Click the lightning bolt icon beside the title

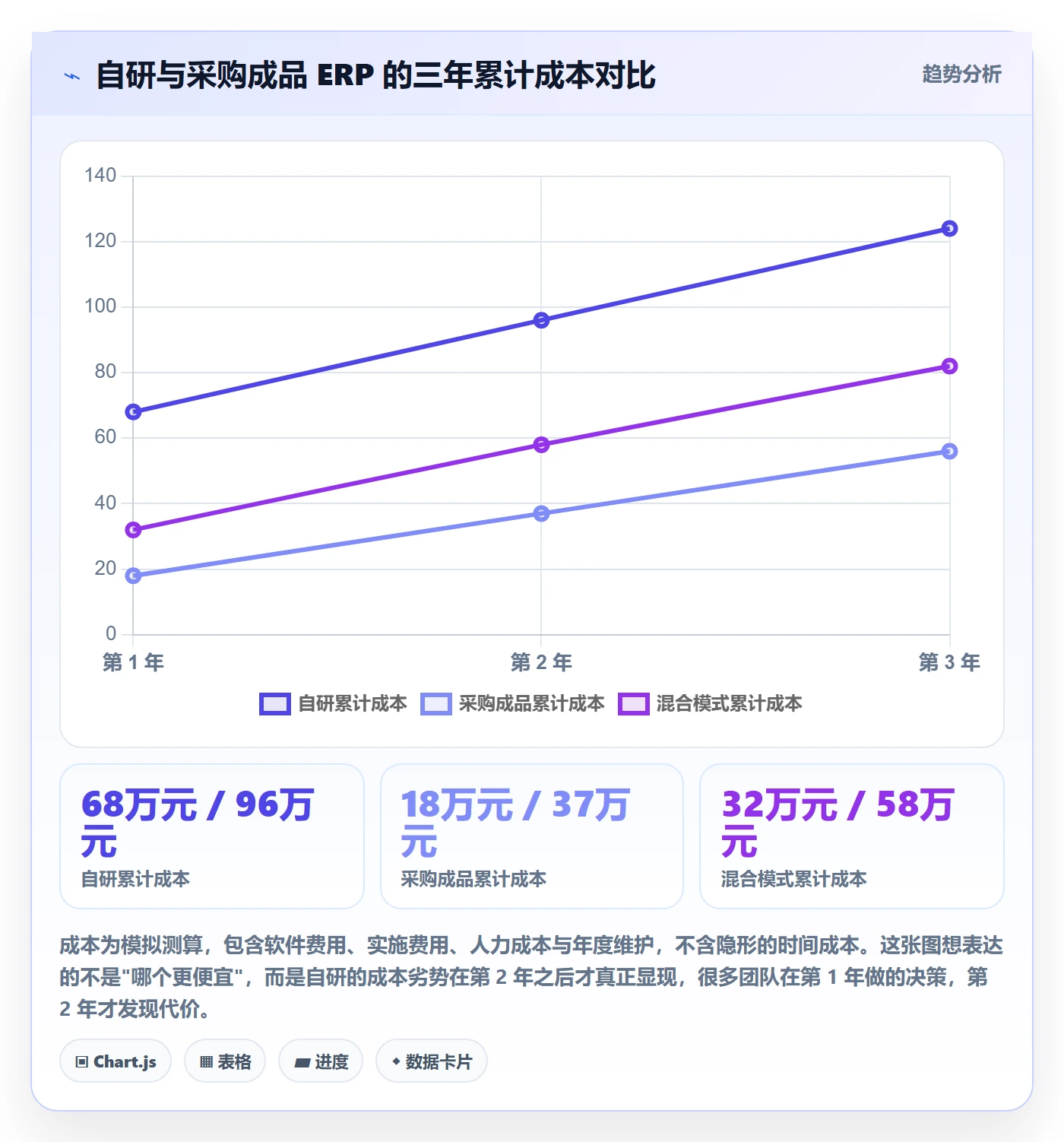point(72,76)
